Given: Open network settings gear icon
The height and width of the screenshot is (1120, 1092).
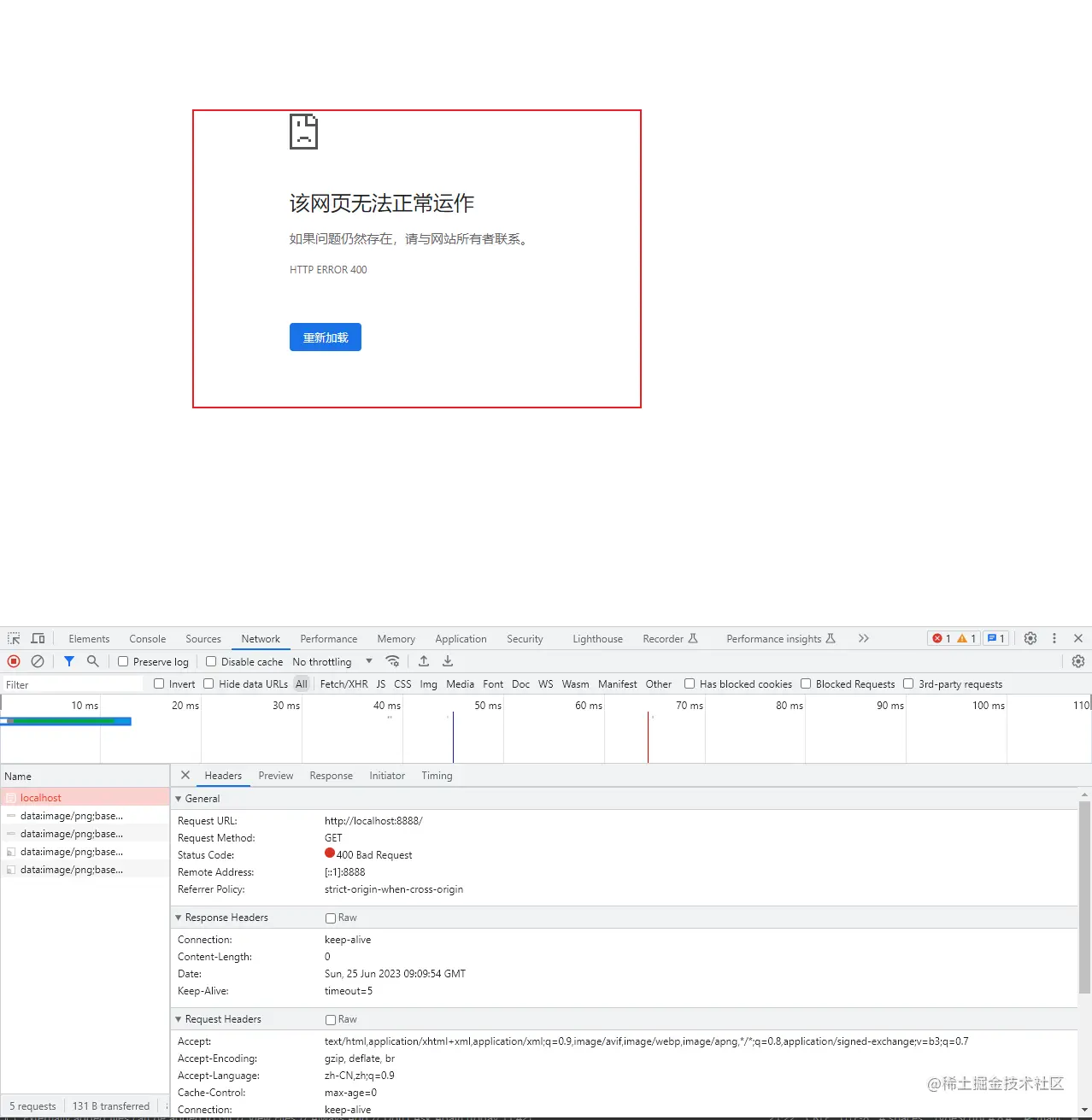Looking at the screenshot, I should tap(1078, 661).
